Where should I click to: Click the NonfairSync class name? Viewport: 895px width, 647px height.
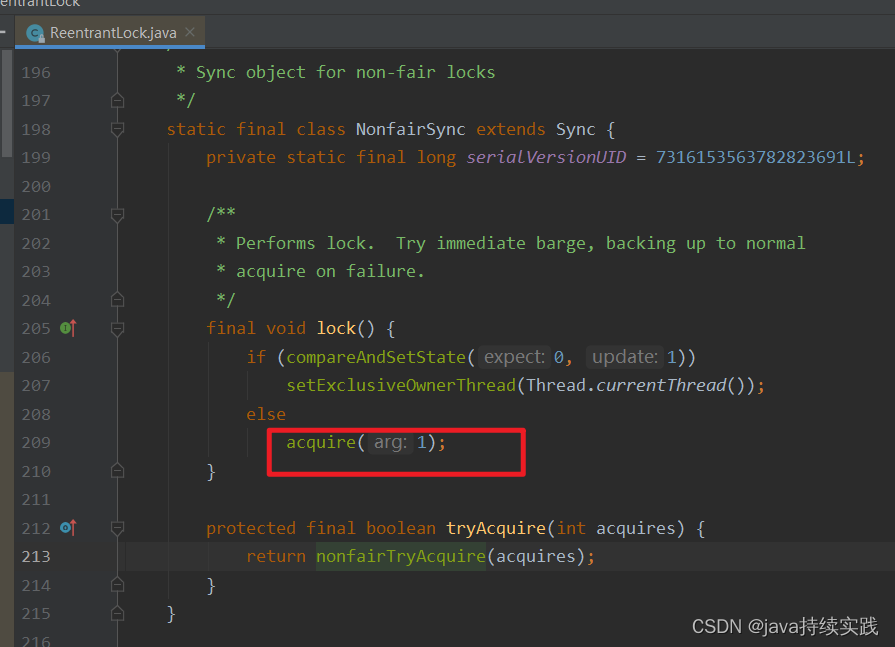(410, 130)
